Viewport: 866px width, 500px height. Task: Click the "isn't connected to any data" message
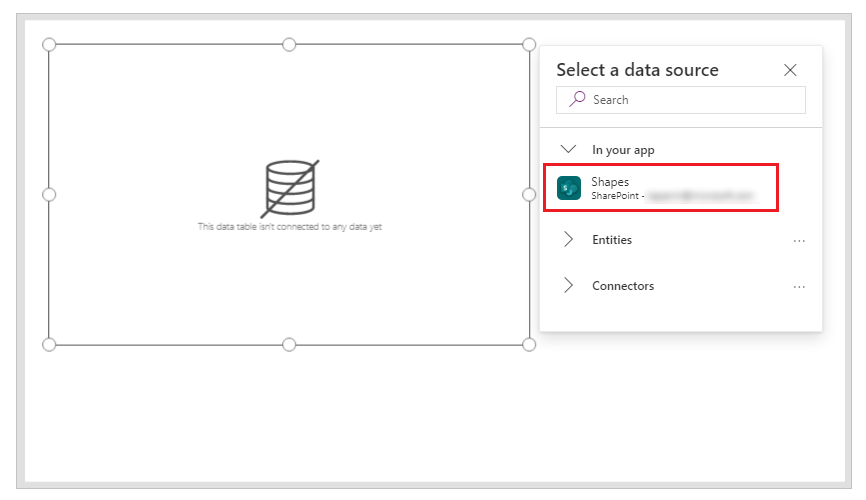click(290, 228)
